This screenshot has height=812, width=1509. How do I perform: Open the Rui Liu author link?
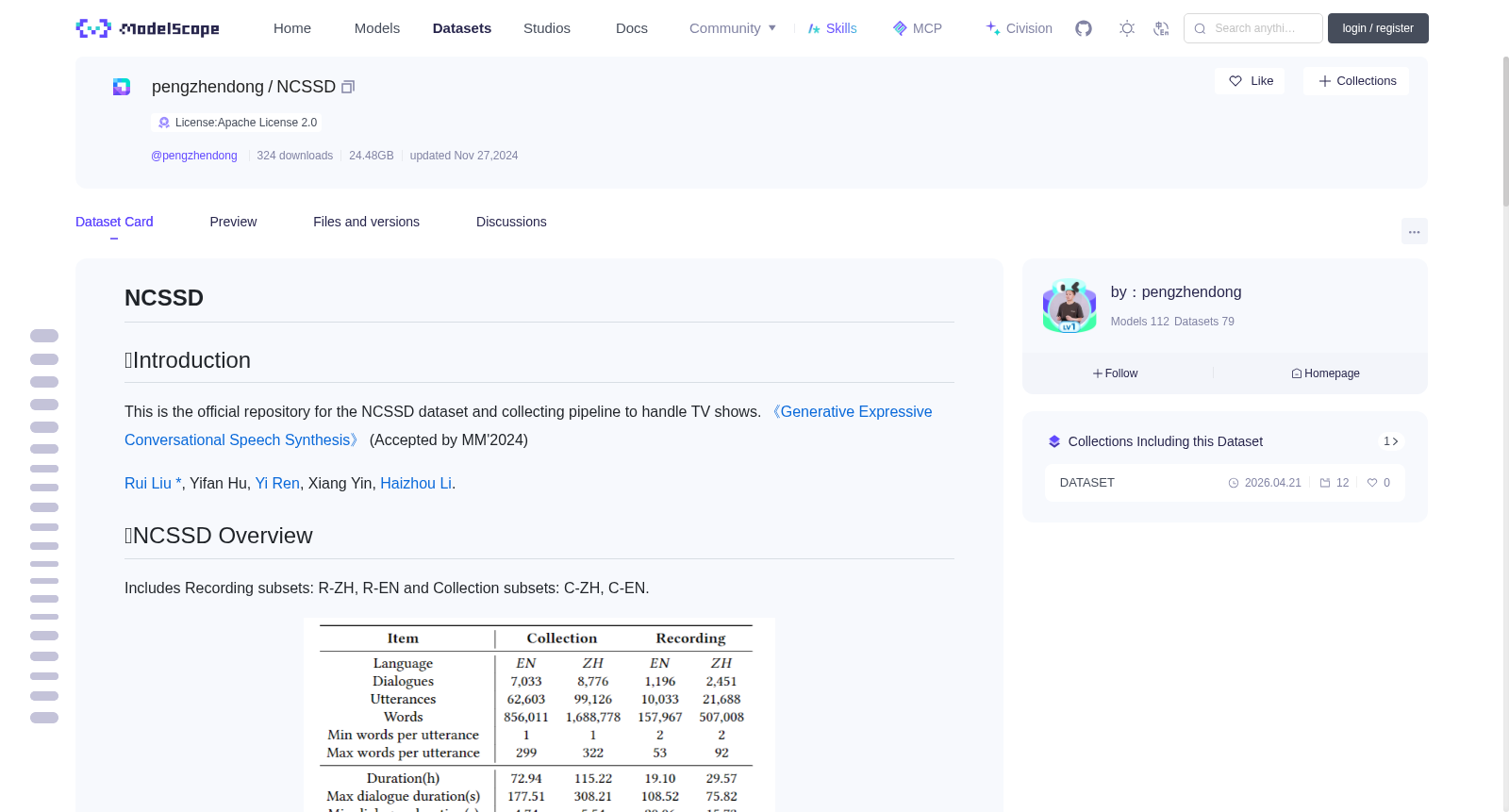153,483
